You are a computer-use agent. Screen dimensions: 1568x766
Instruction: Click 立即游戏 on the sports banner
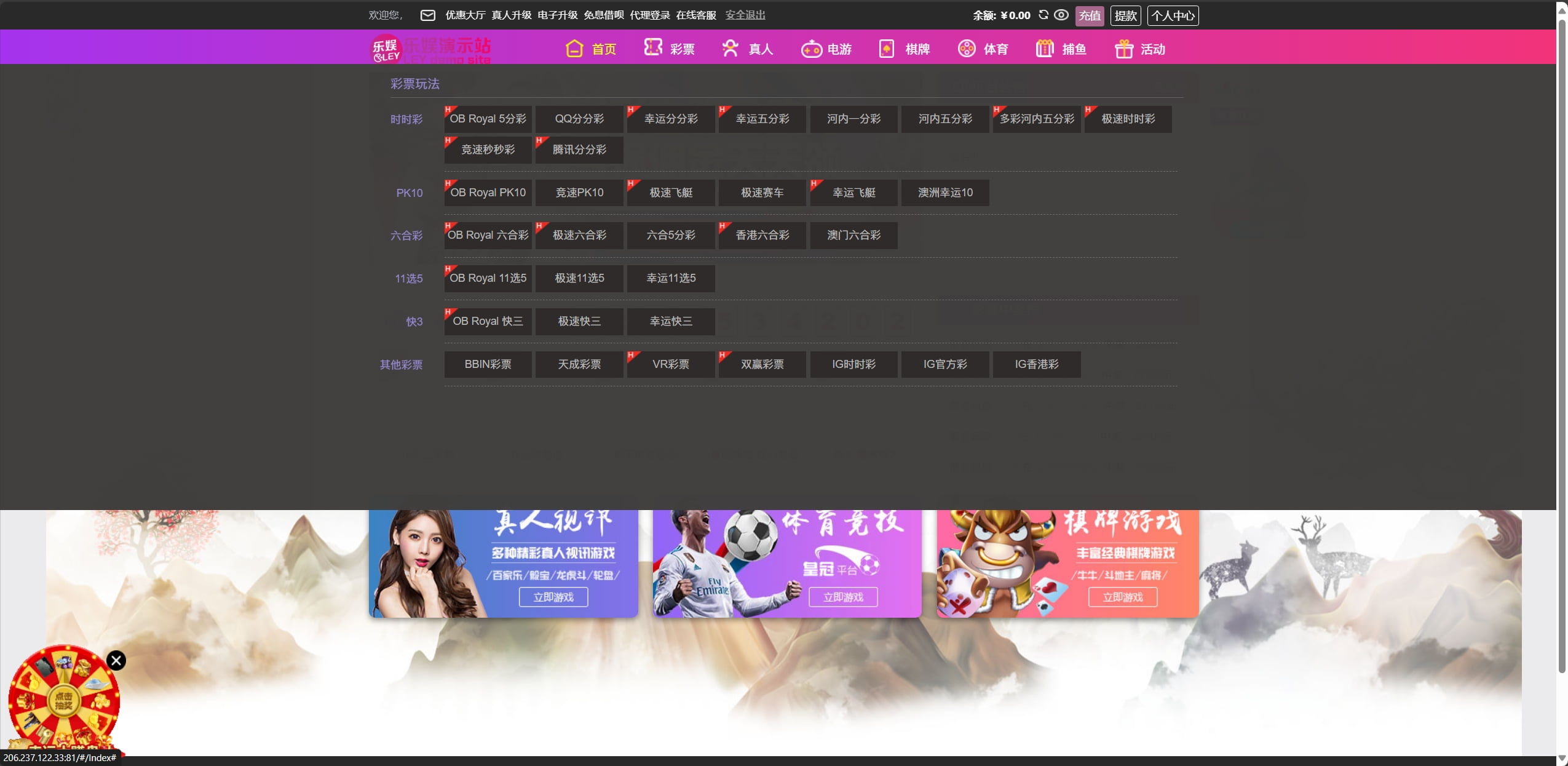tap(842, 597)
